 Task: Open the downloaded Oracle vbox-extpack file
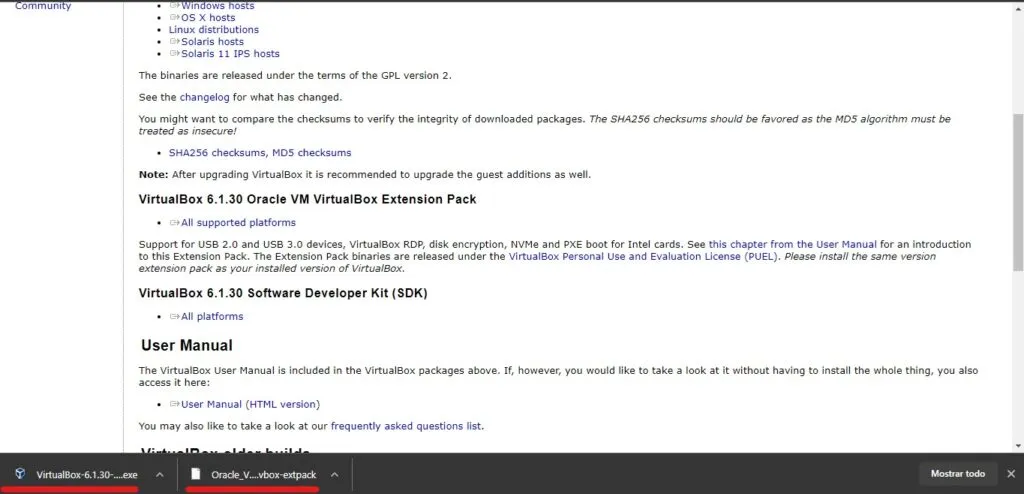263,474
